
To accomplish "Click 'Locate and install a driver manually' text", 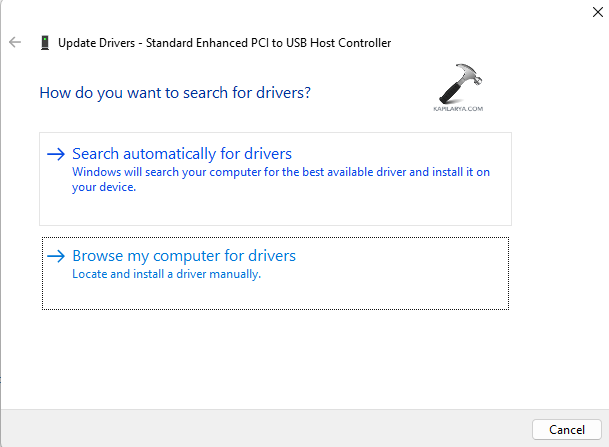I will click(166, 274).
